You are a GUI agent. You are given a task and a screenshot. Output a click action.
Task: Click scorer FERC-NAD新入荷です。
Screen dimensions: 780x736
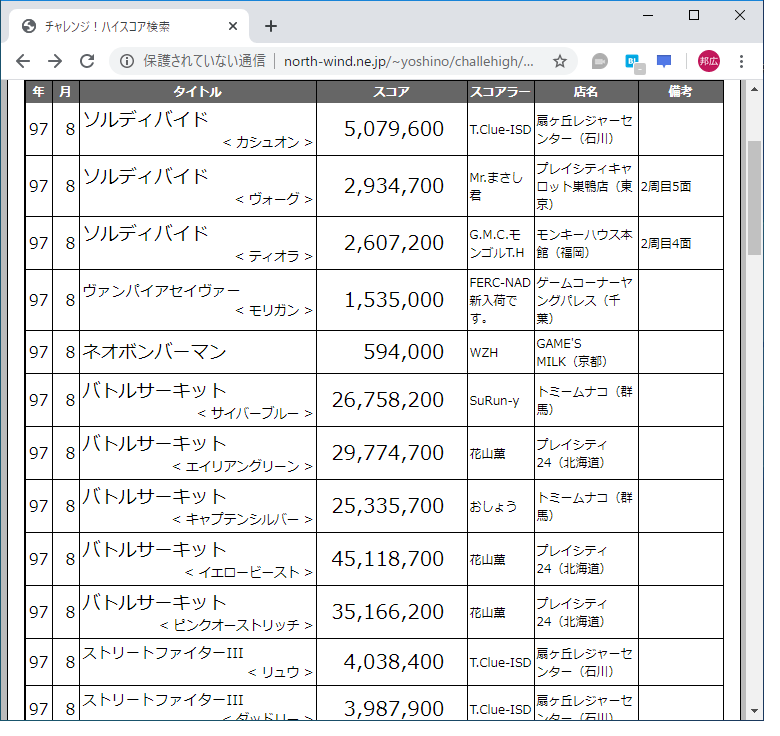coord(500,300)
